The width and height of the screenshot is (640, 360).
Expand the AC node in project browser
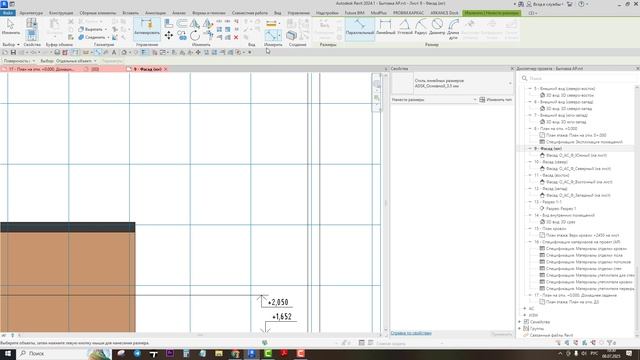(x=525, y=309)
